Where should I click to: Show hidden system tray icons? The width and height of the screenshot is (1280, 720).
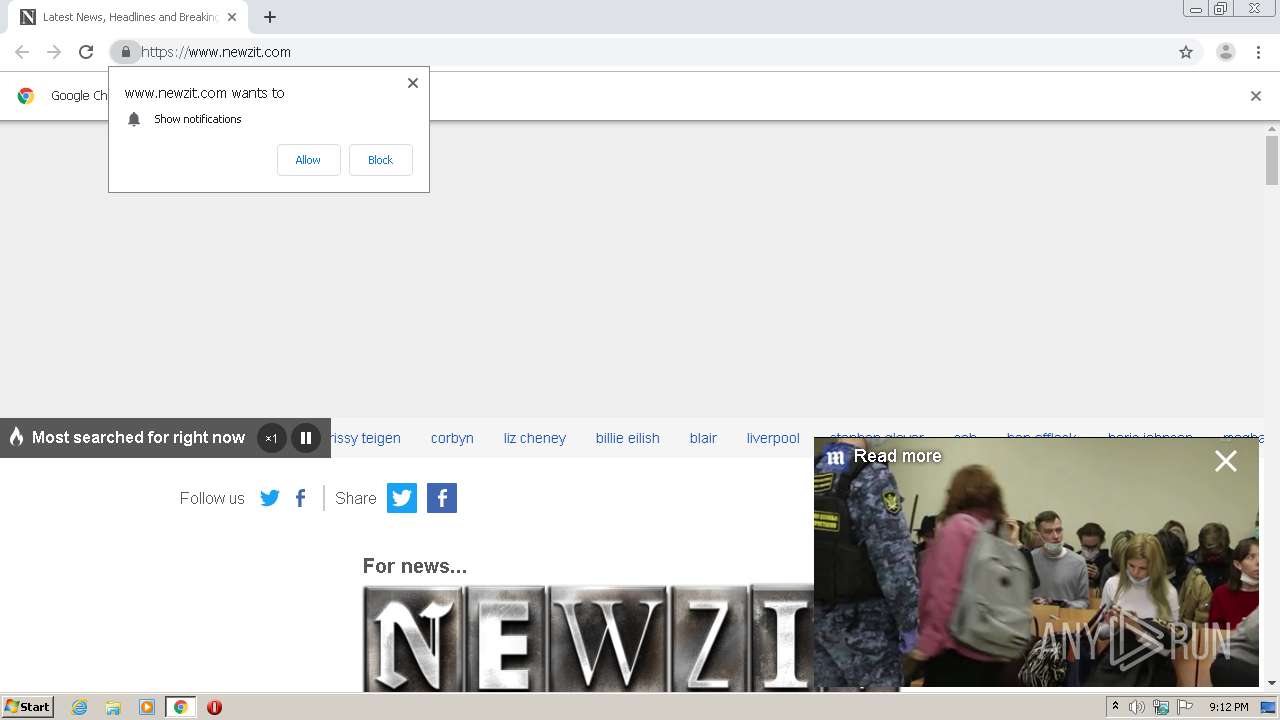(1115, 707)
